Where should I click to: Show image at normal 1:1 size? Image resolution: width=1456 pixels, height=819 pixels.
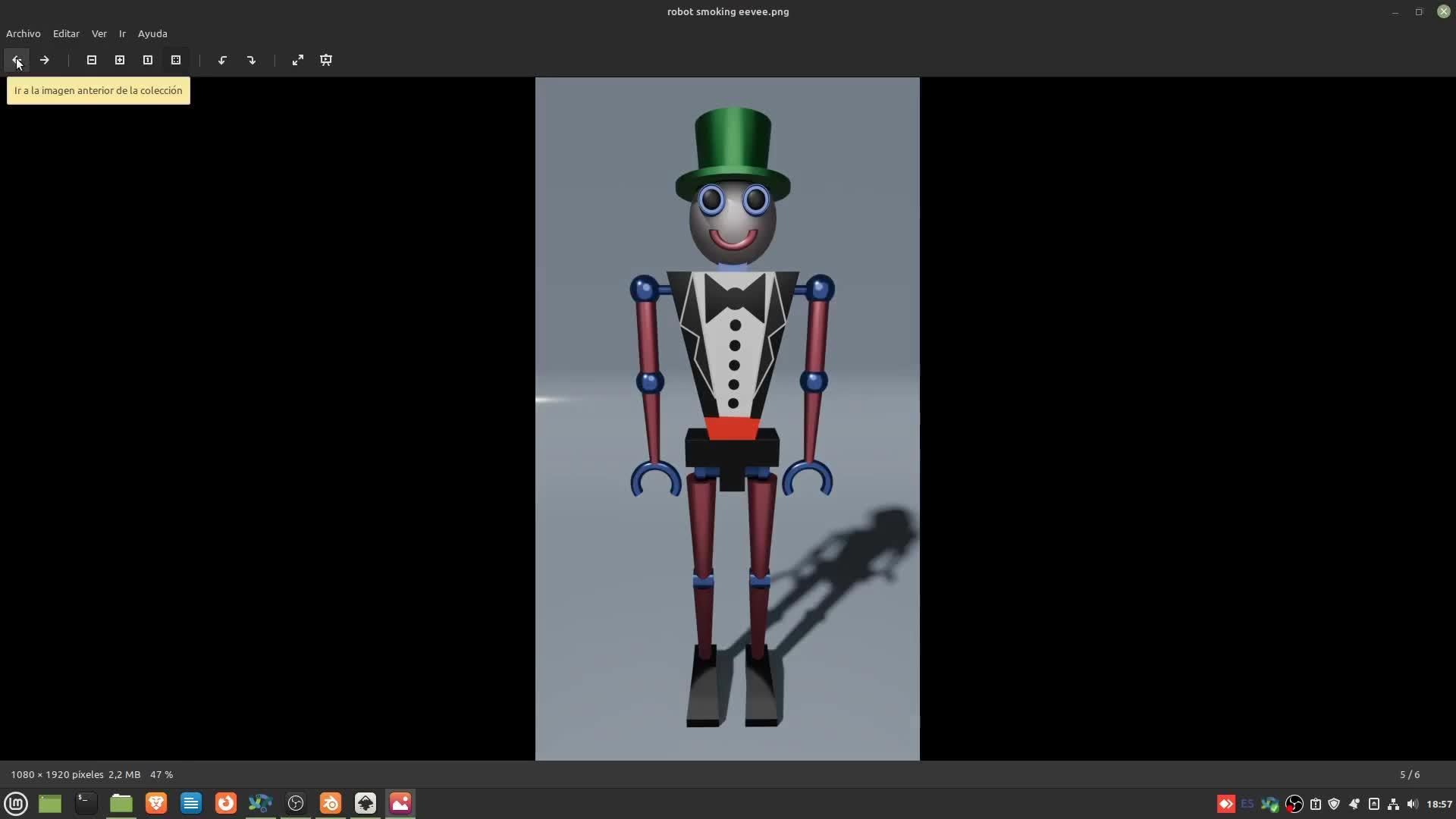(148, 60)
